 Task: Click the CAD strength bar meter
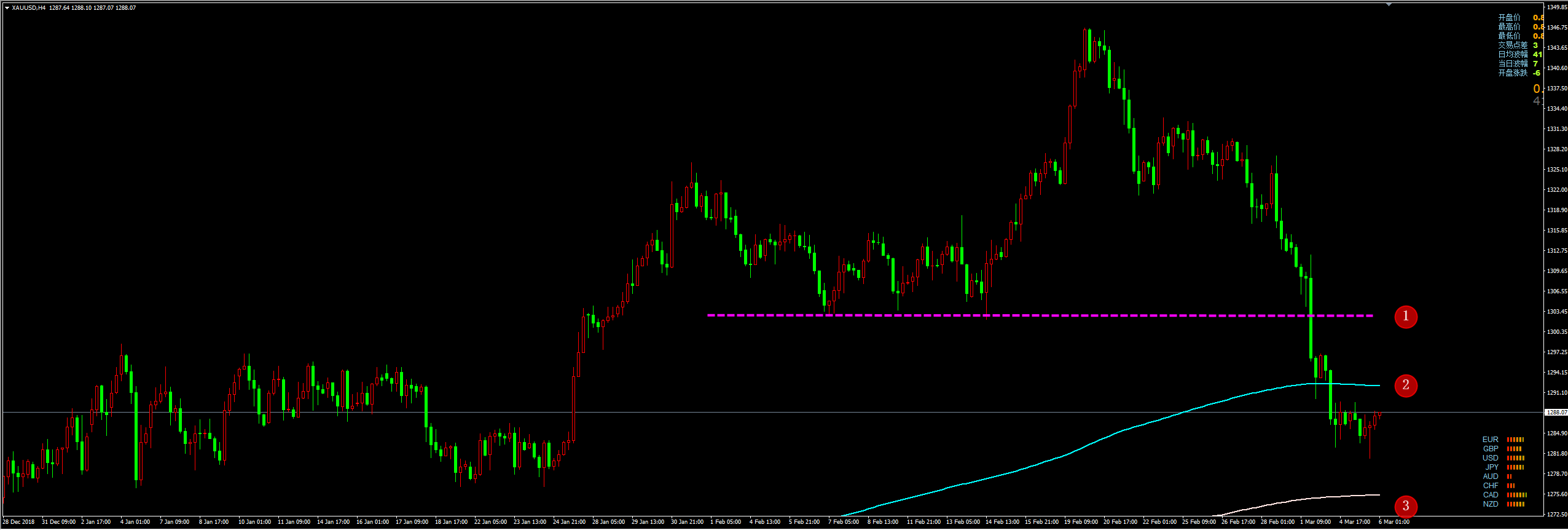click(x=1517, y=495)
